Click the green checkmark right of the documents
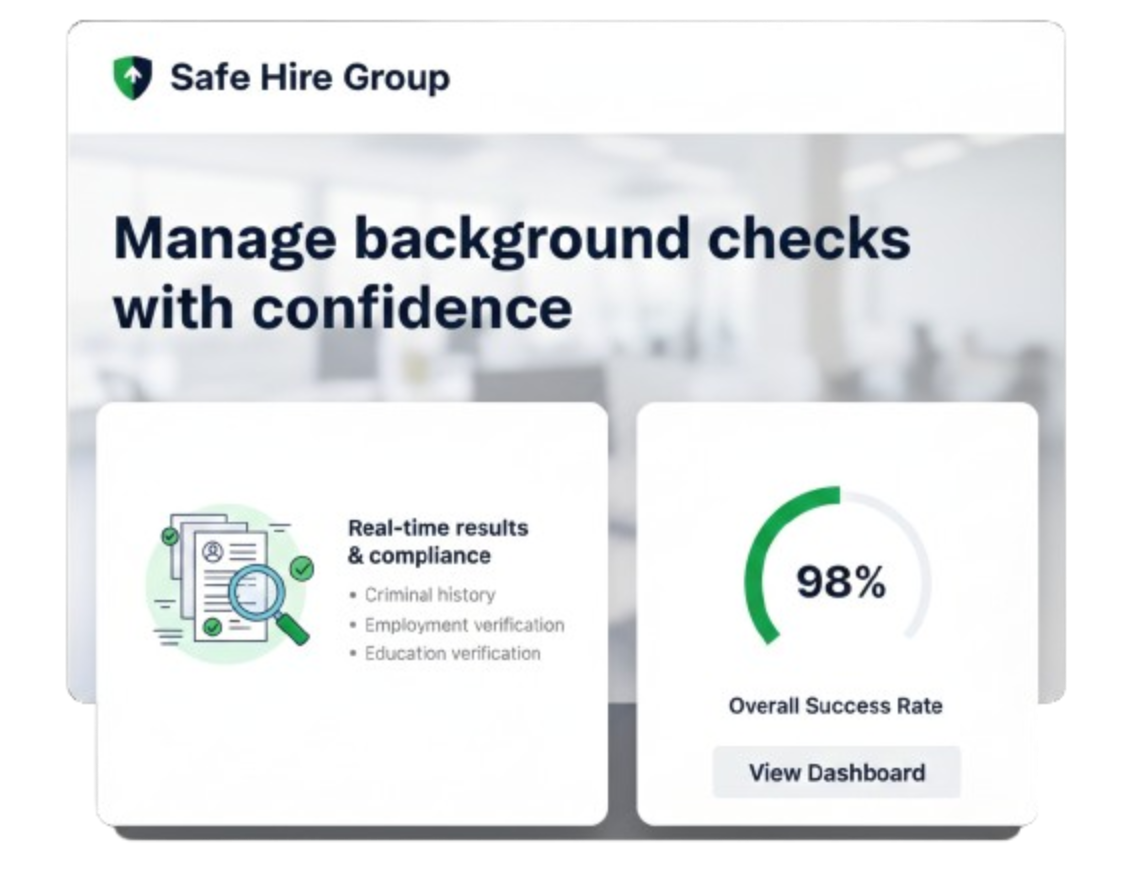 pyautogui.click(x=301, y=569)
